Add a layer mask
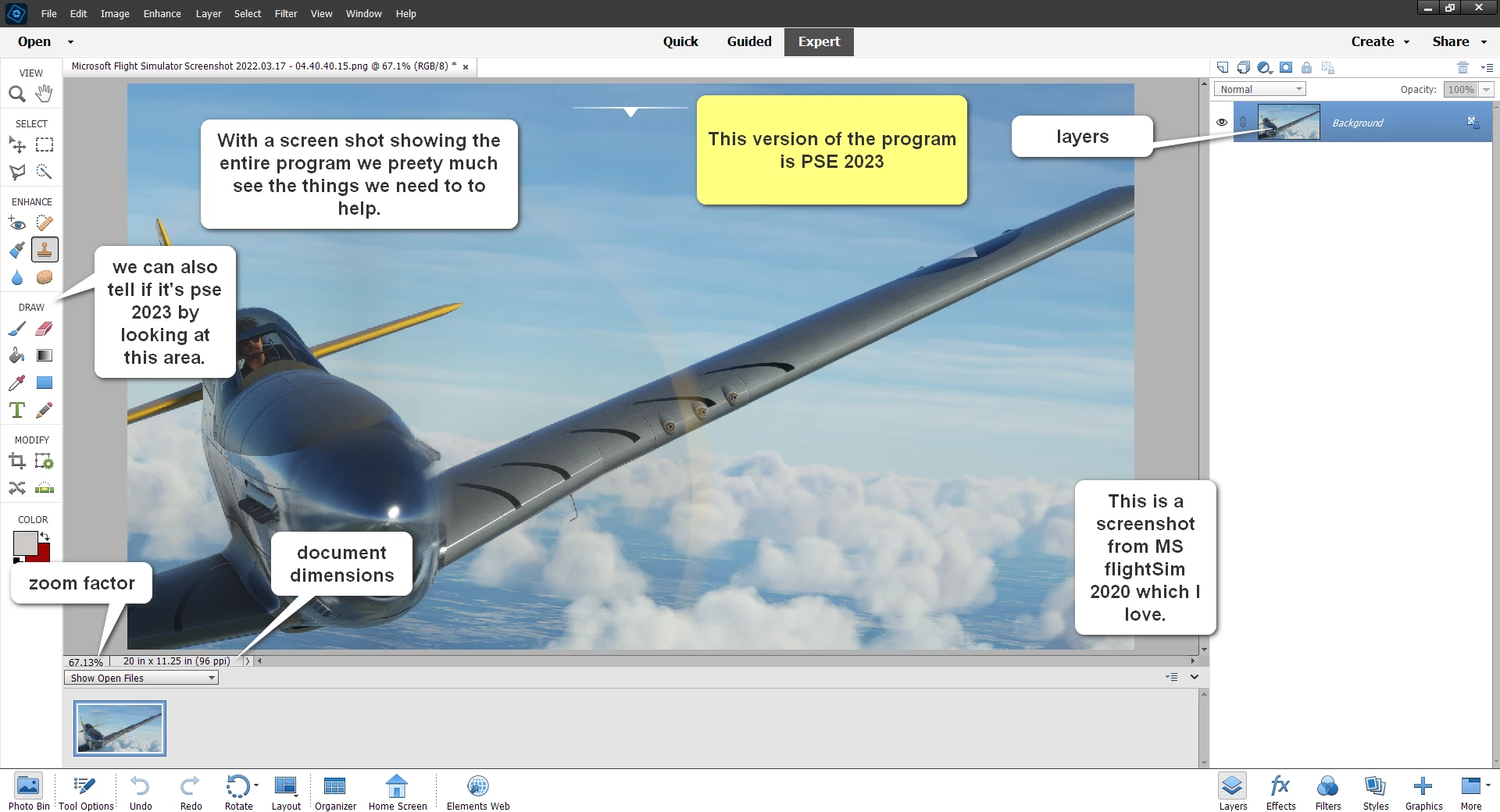 click(x=1286, y=67)
